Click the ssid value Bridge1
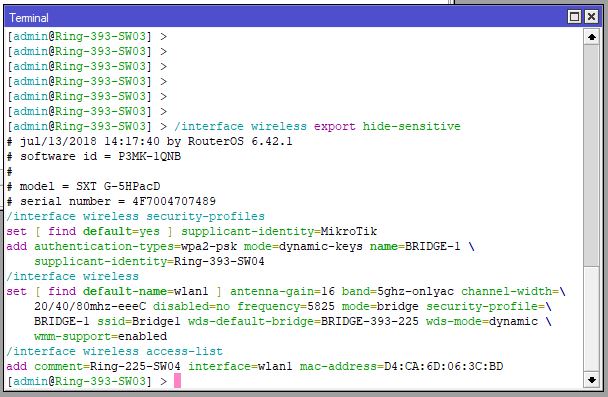This screenshot has width=608, height=397. coord(156,321)
